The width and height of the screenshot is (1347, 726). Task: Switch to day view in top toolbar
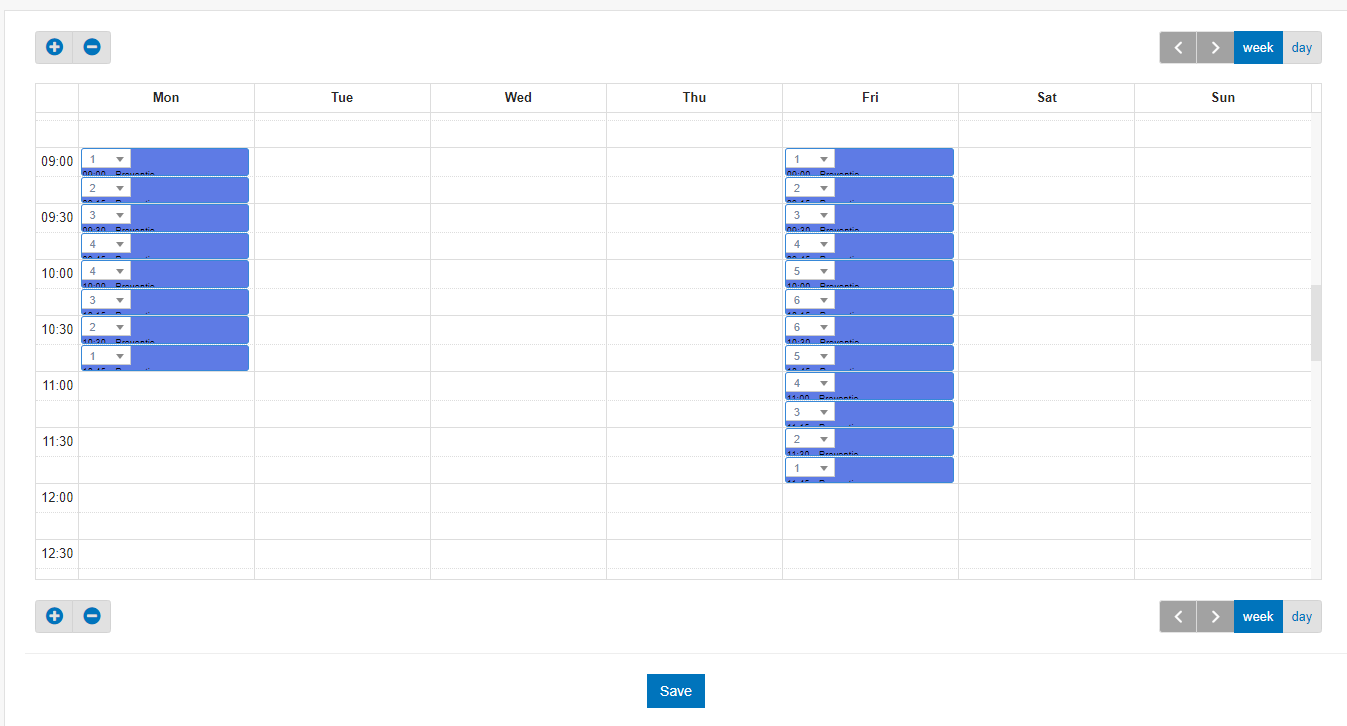point(1302,47)
